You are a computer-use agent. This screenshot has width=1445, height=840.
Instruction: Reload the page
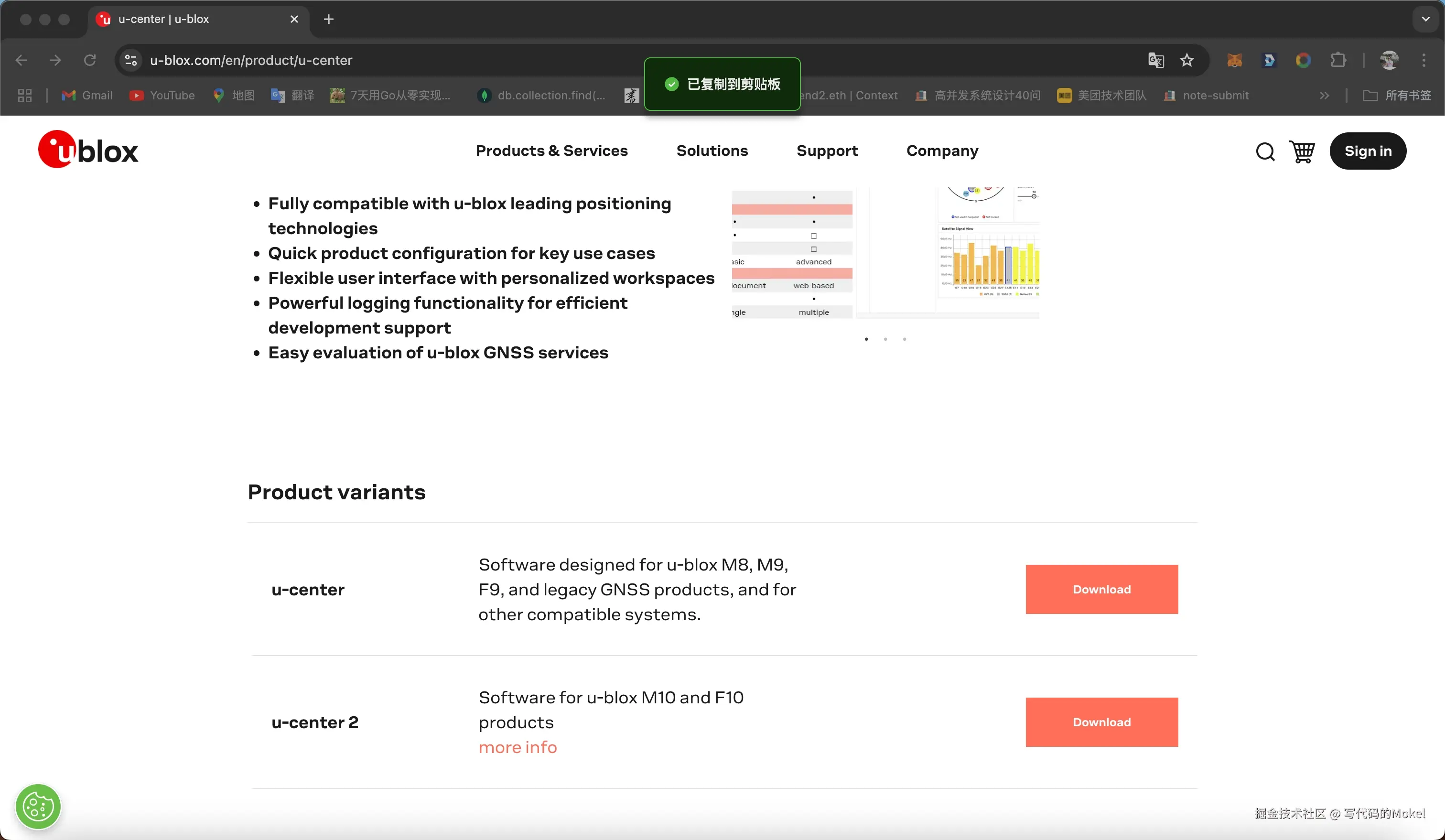click(x=89, y=60)
